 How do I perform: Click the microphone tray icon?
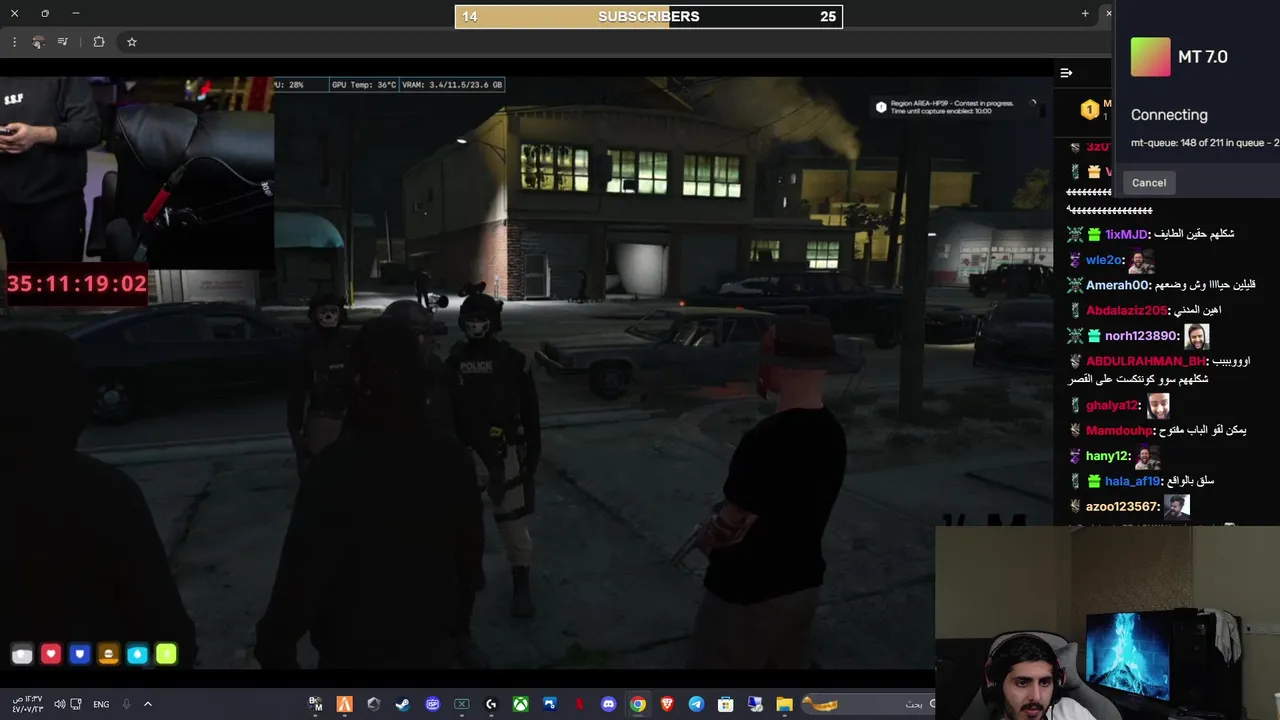tap(126, 704)
